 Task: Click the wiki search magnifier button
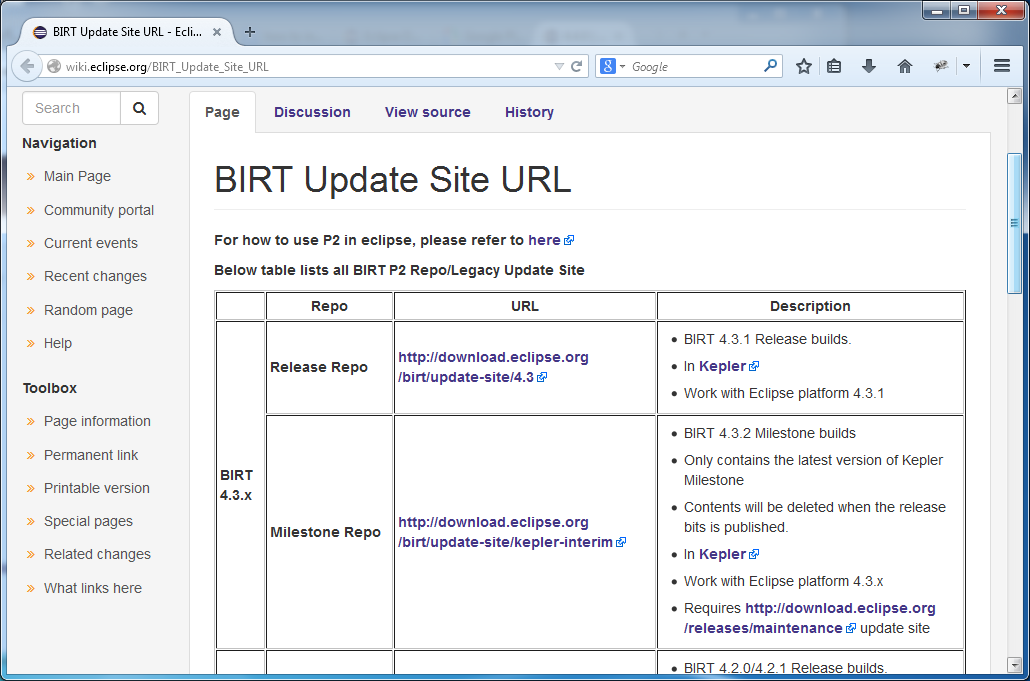[139, 108]
